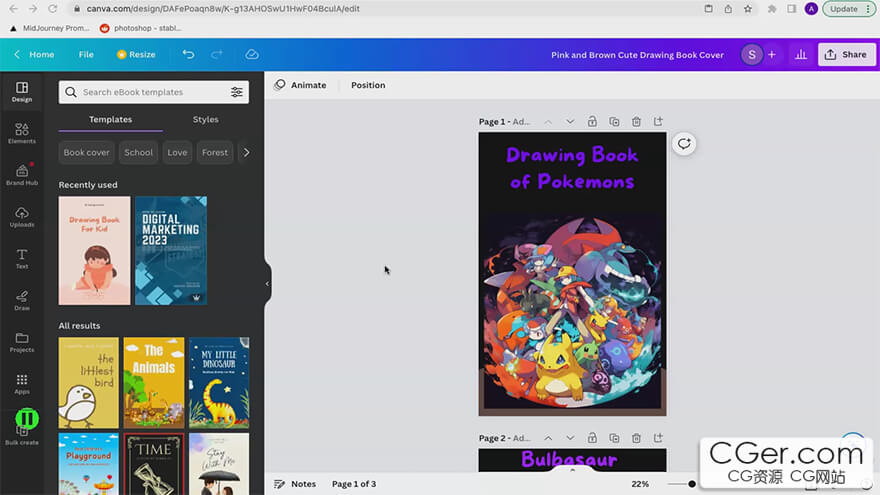The width and height of the screenshot is (880, 495).
Task: Open the File menu
Action: click(x=86, y=54)
